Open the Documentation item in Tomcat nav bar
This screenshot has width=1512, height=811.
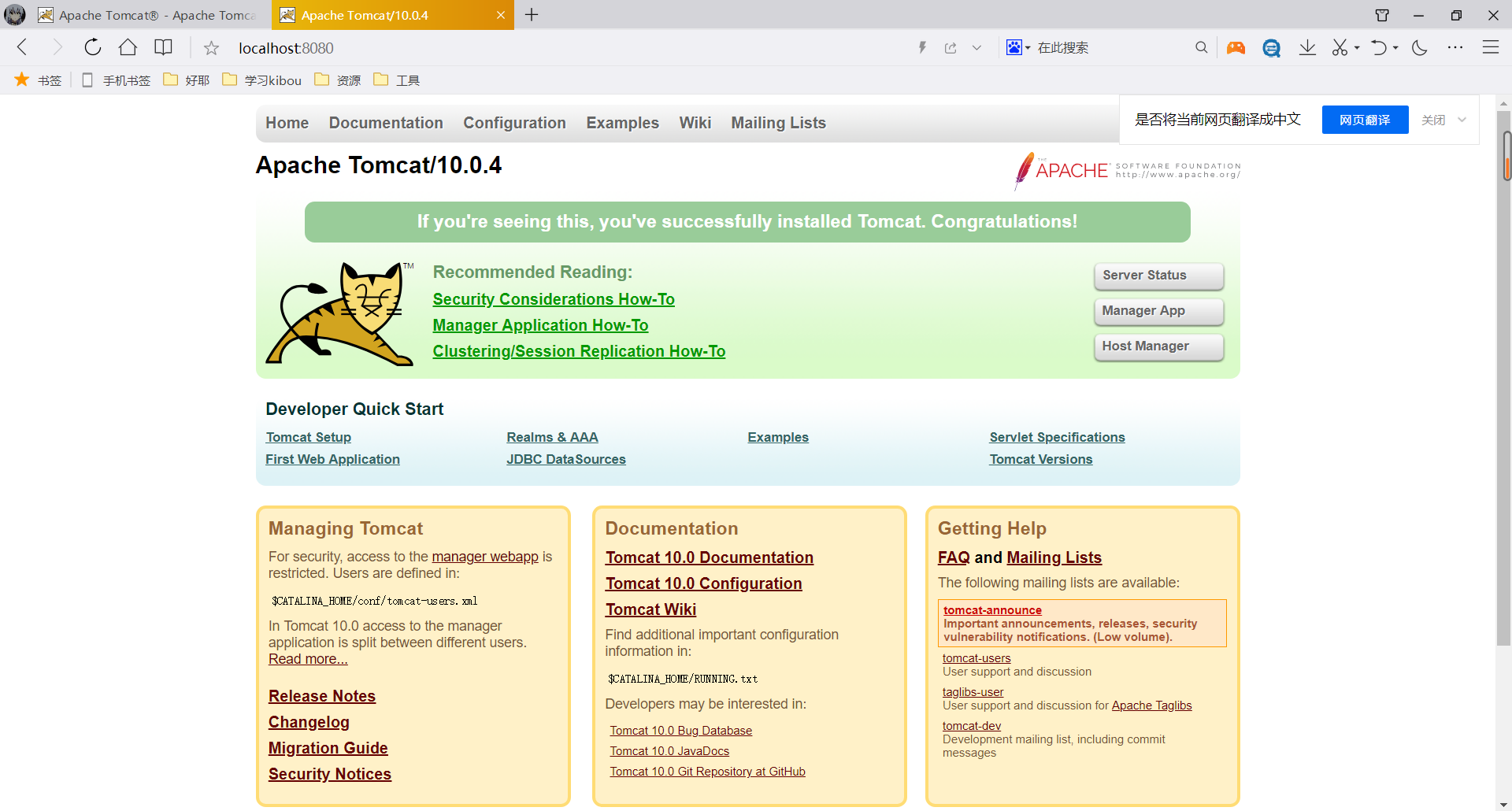click(x=386, y=123)
